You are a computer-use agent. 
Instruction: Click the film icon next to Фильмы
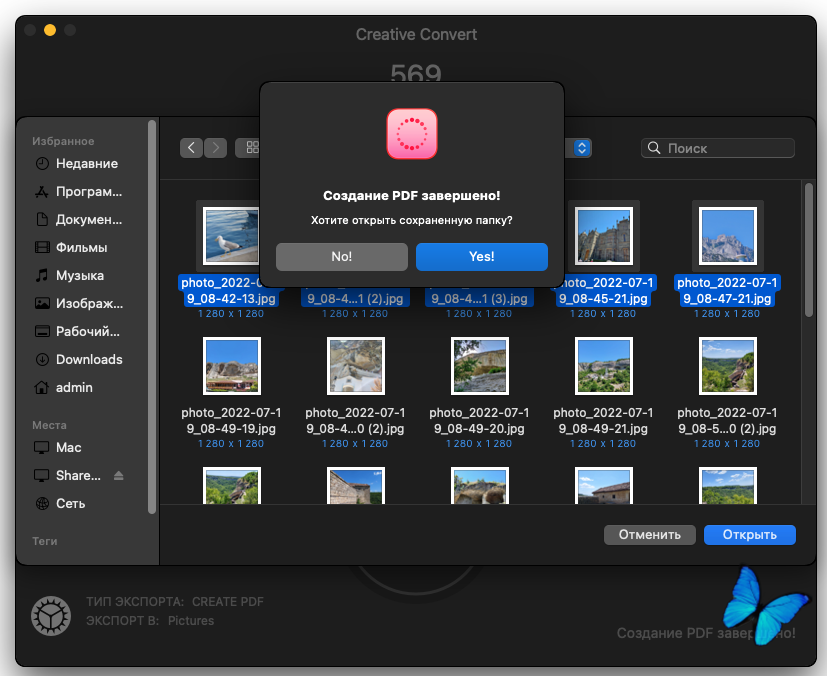pyautogui.click(x=42, y=247)
